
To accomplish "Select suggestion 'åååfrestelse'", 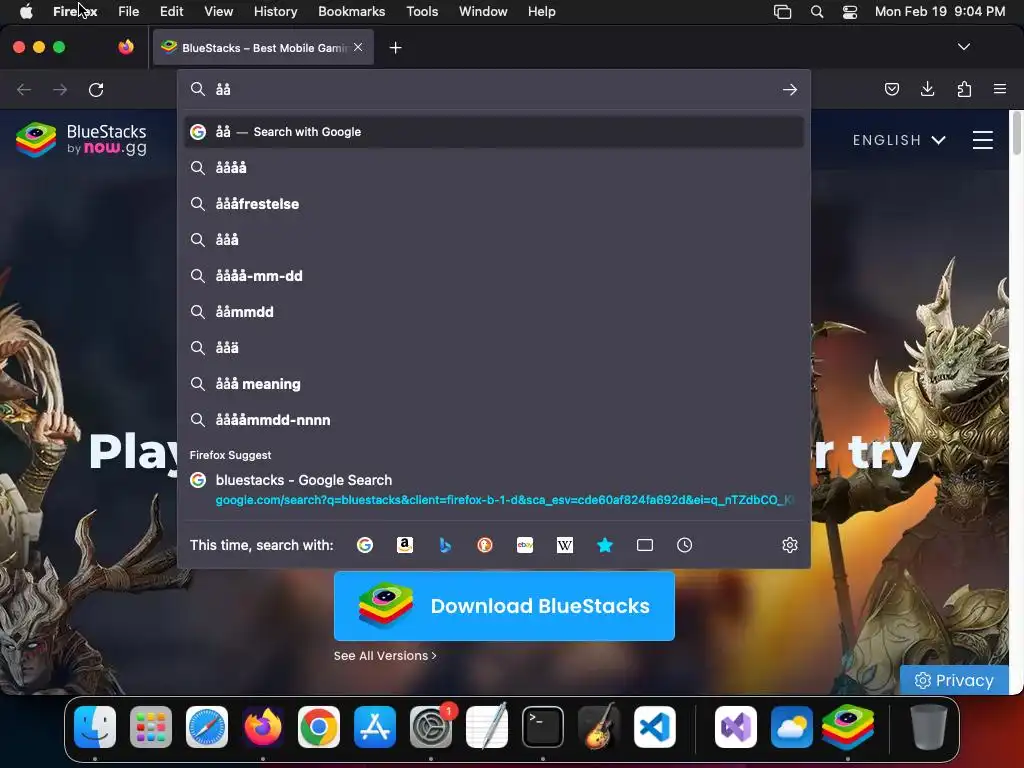I will [494, 204].
